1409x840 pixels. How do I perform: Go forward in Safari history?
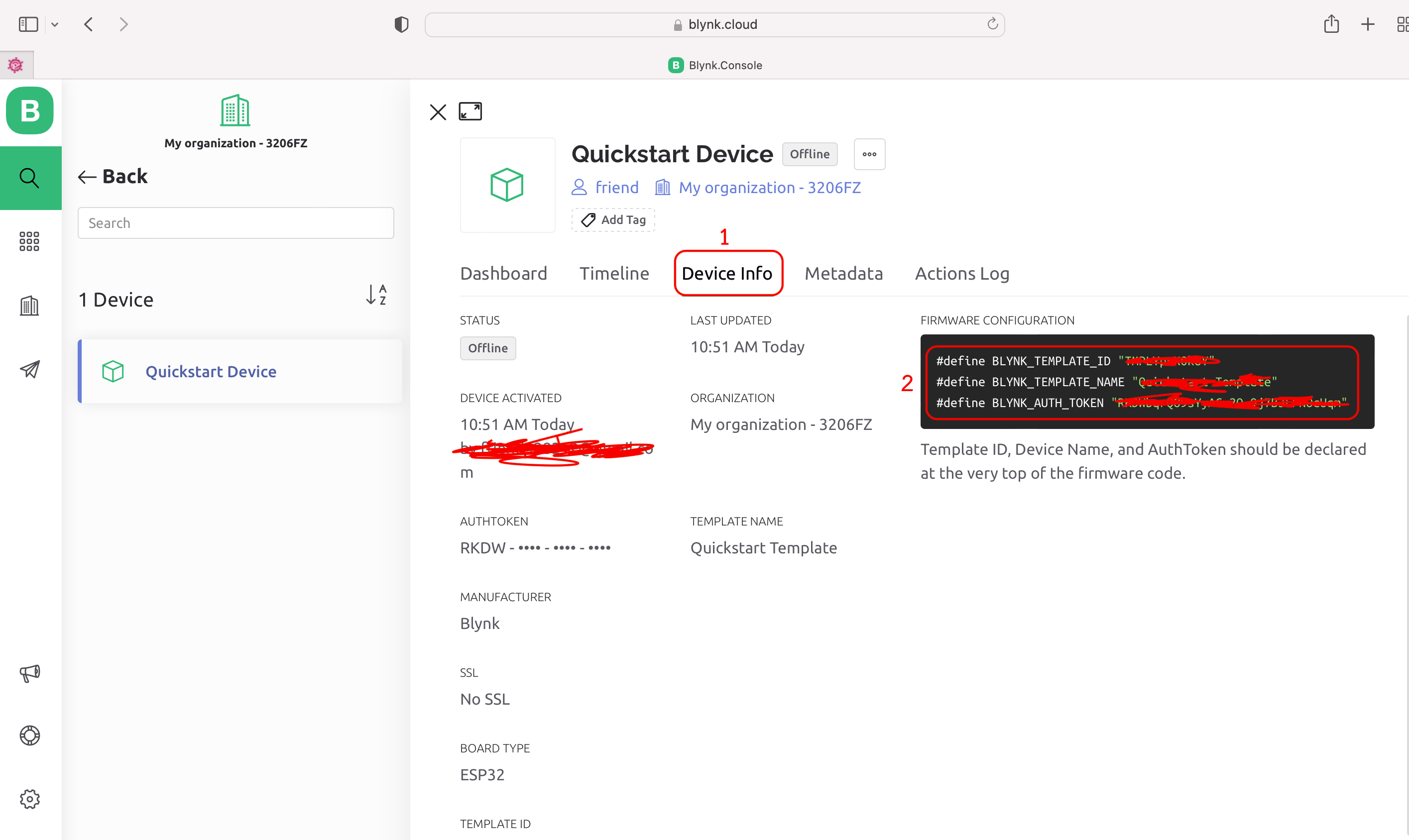tap(124, 24)
